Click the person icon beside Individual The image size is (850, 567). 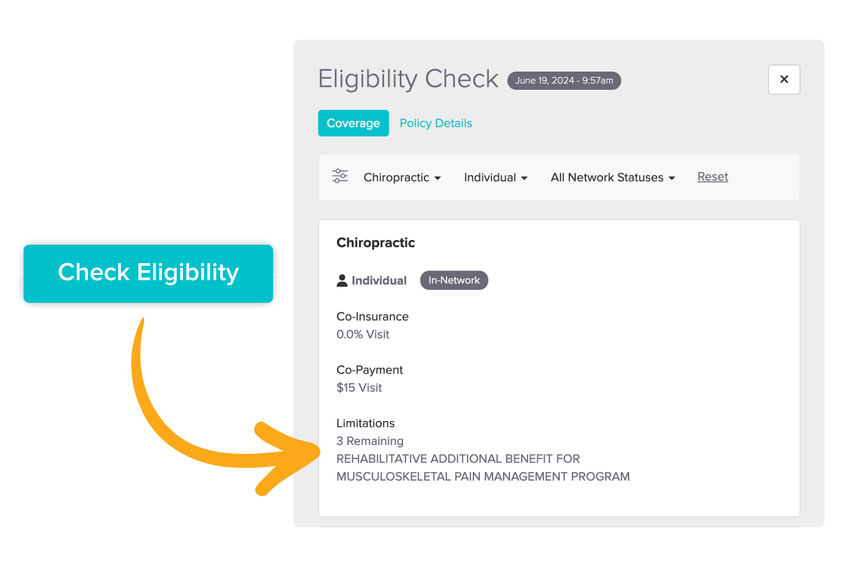click(342, 281)
